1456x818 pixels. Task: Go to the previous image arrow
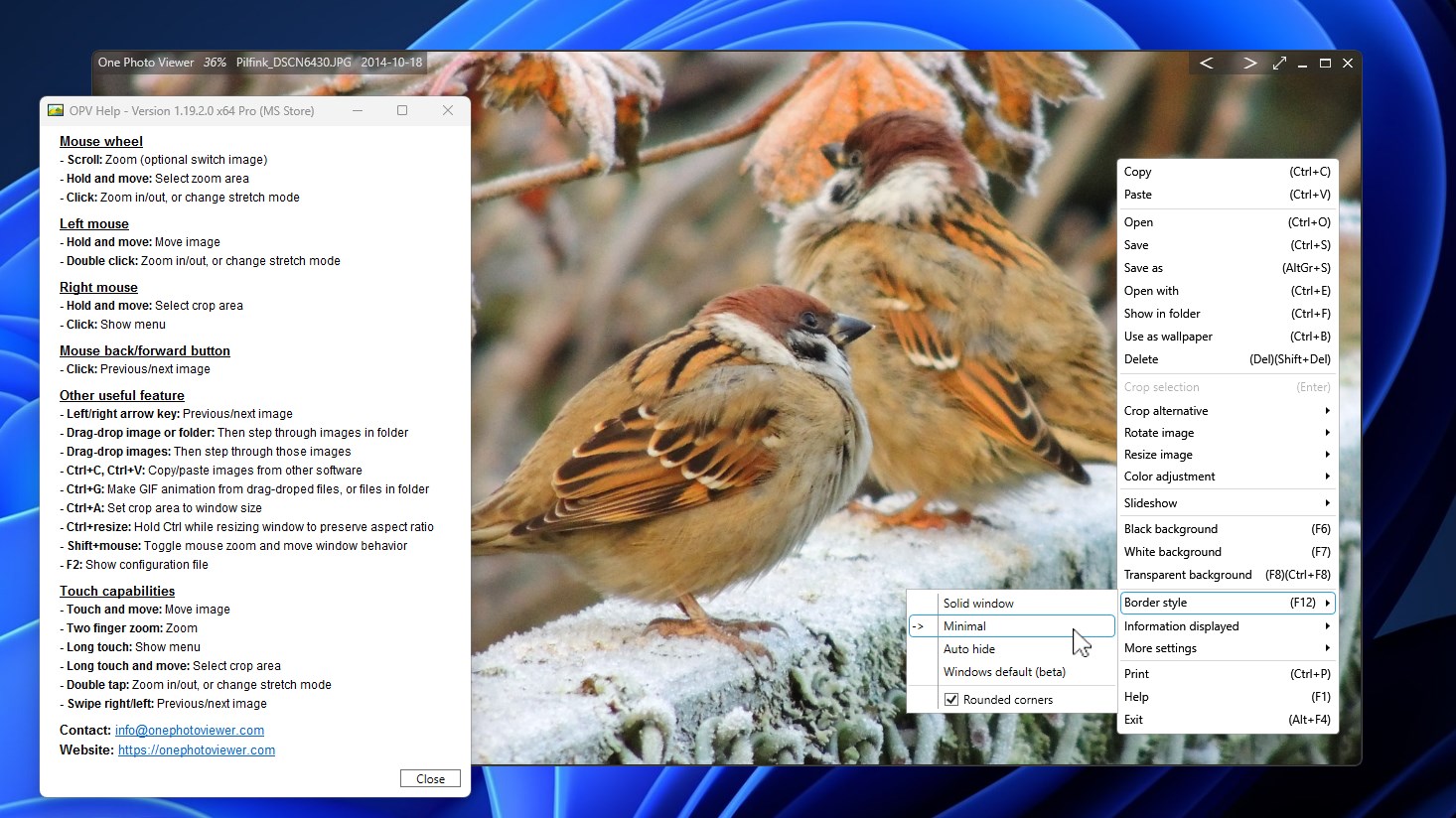tap(1207, 63)
